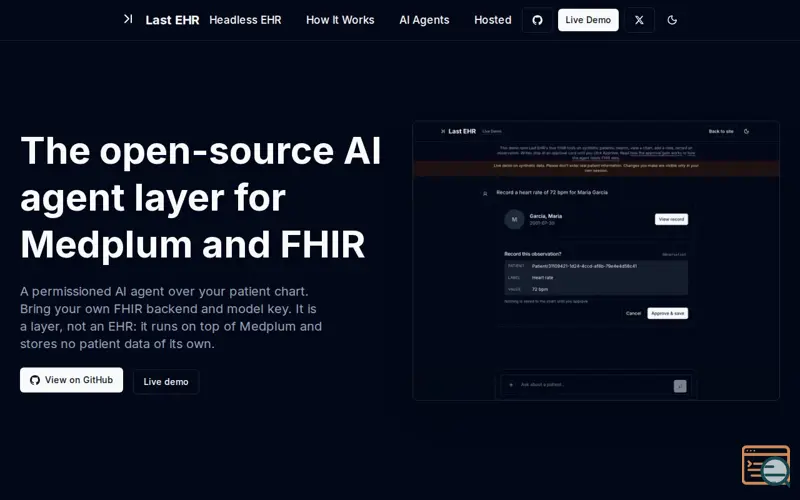Toggle dark mode with moon icon
Image resolution: width=800 pixels, height=500 pixels.
click(x=672, y=20)
